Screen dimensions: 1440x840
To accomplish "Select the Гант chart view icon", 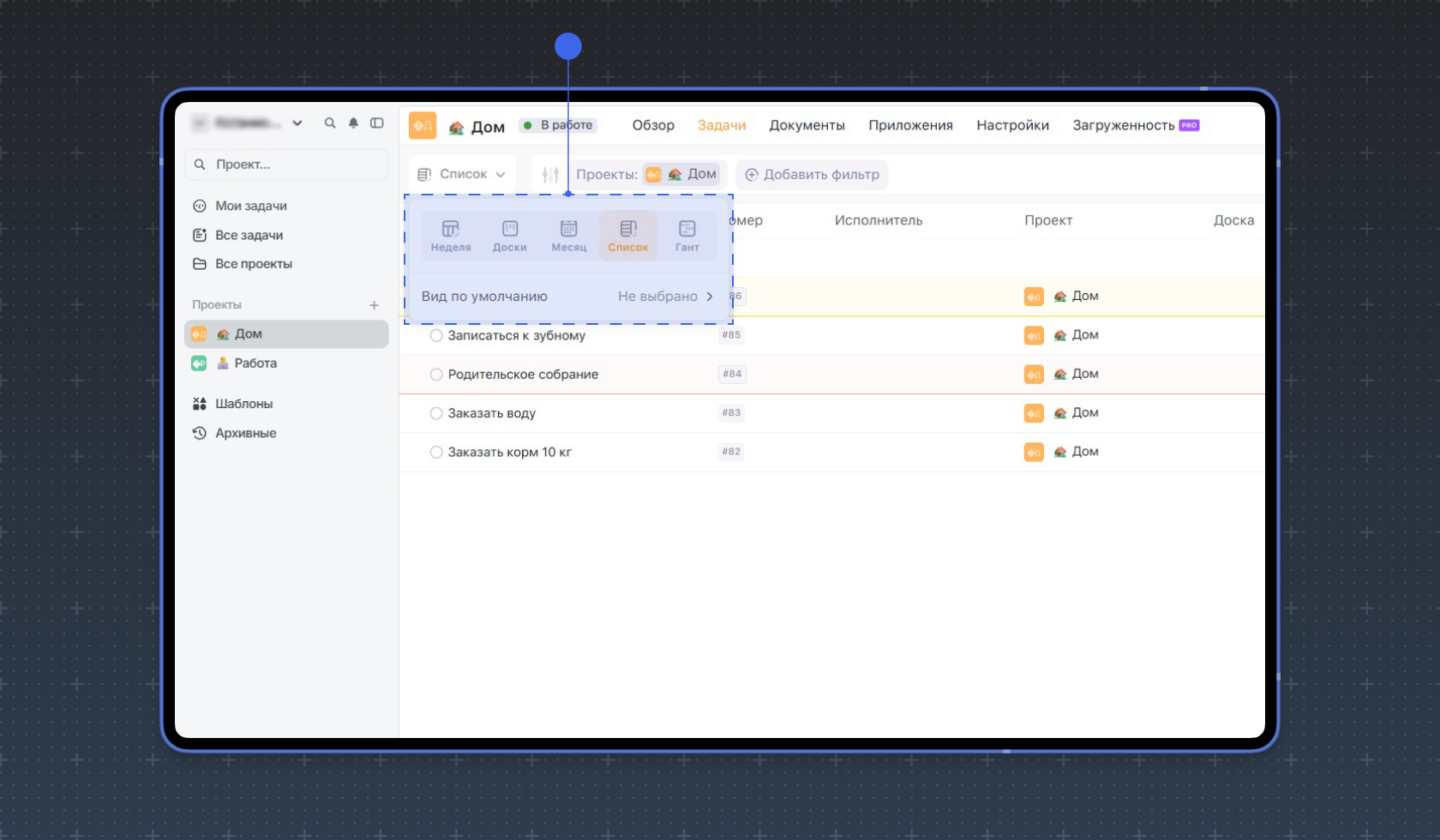I will click(687, 235).
